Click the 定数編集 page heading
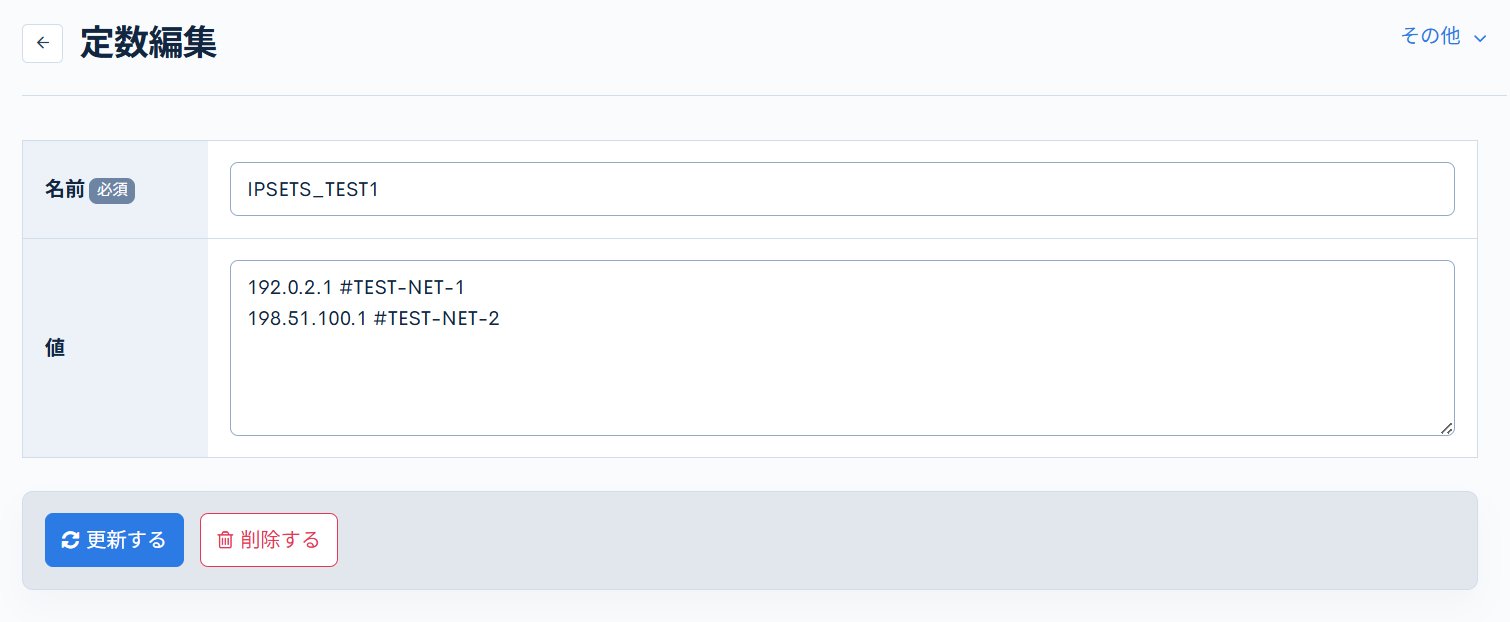 [x=149, y=43]
